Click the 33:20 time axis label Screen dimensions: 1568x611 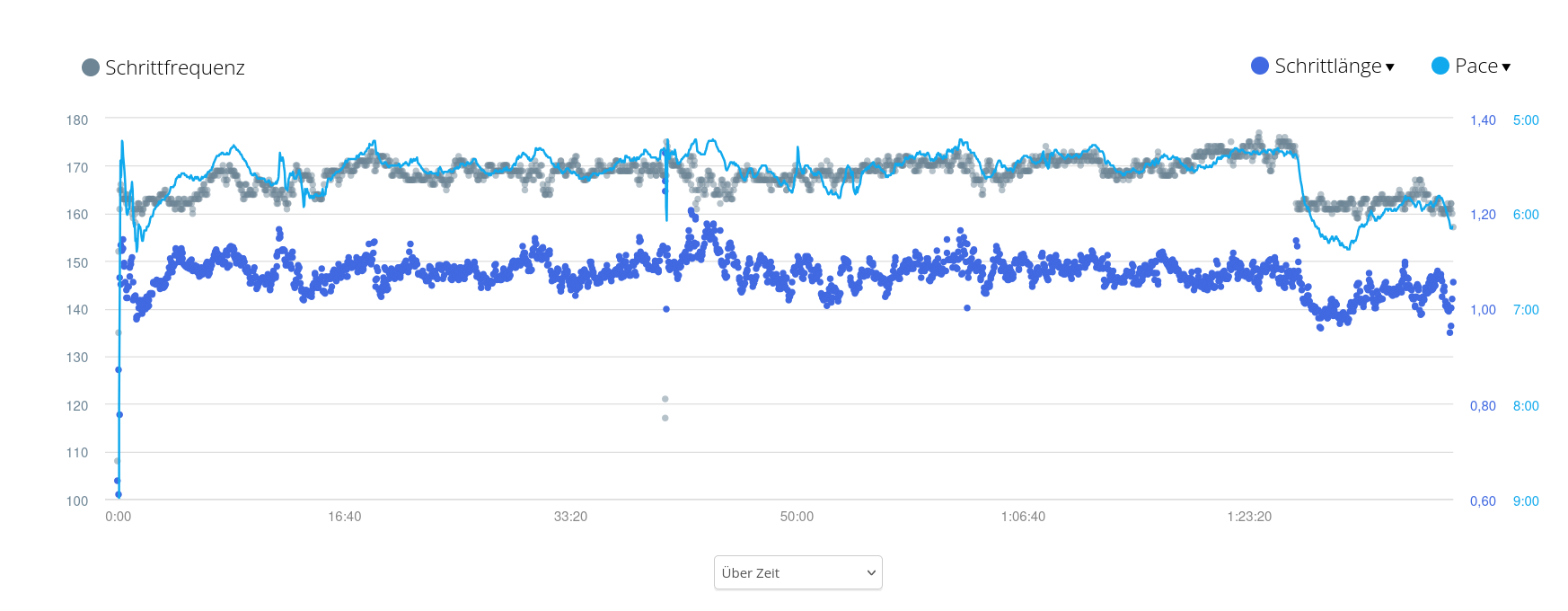[571, 517]
